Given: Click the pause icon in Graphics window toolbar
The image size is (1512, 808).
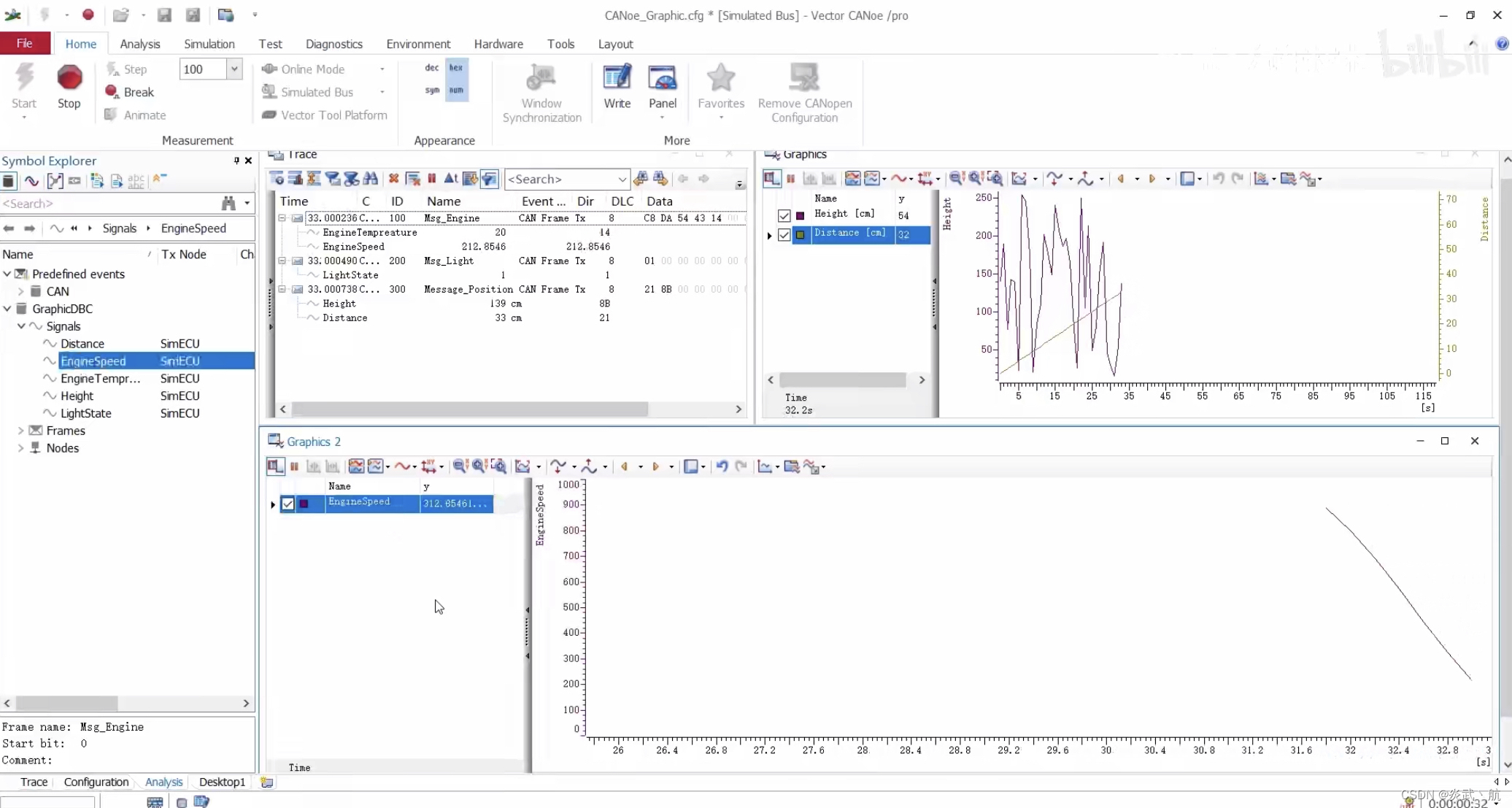Looking at the screenshot, I should coord(790,178).
